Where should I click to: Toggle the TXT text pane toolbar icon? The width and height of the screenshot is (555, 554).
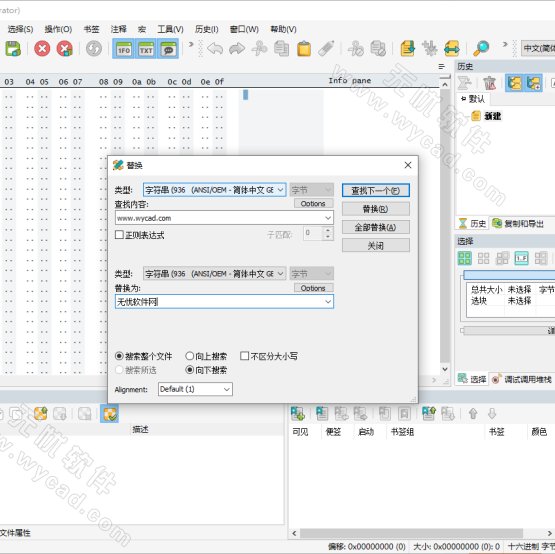click(146, 49)
